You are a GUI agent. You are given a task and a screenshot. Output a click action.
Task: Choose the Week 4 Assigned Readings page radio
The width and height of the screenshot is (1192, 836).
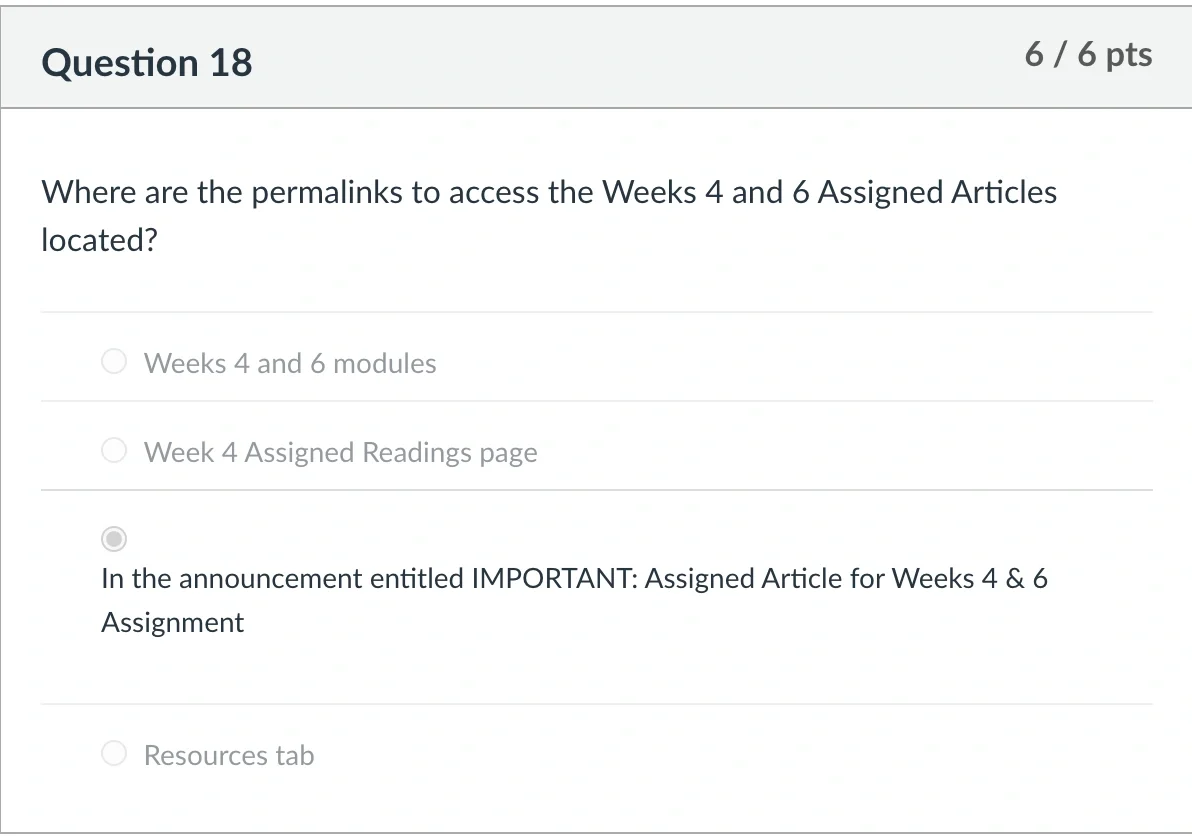(114, 450)
